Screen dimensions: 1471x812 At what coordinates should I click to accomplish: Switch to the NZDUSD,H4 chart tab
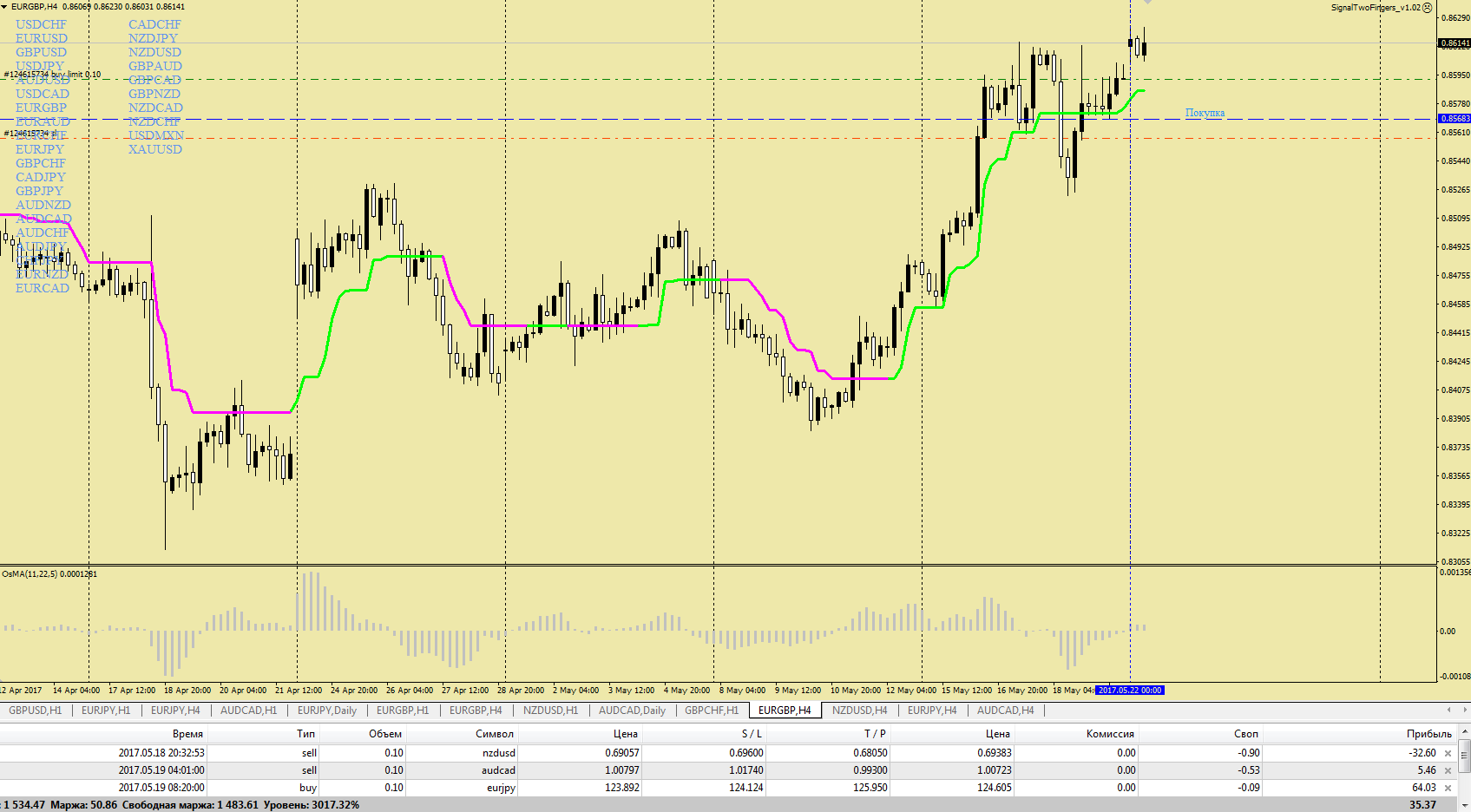coord(859,710)
